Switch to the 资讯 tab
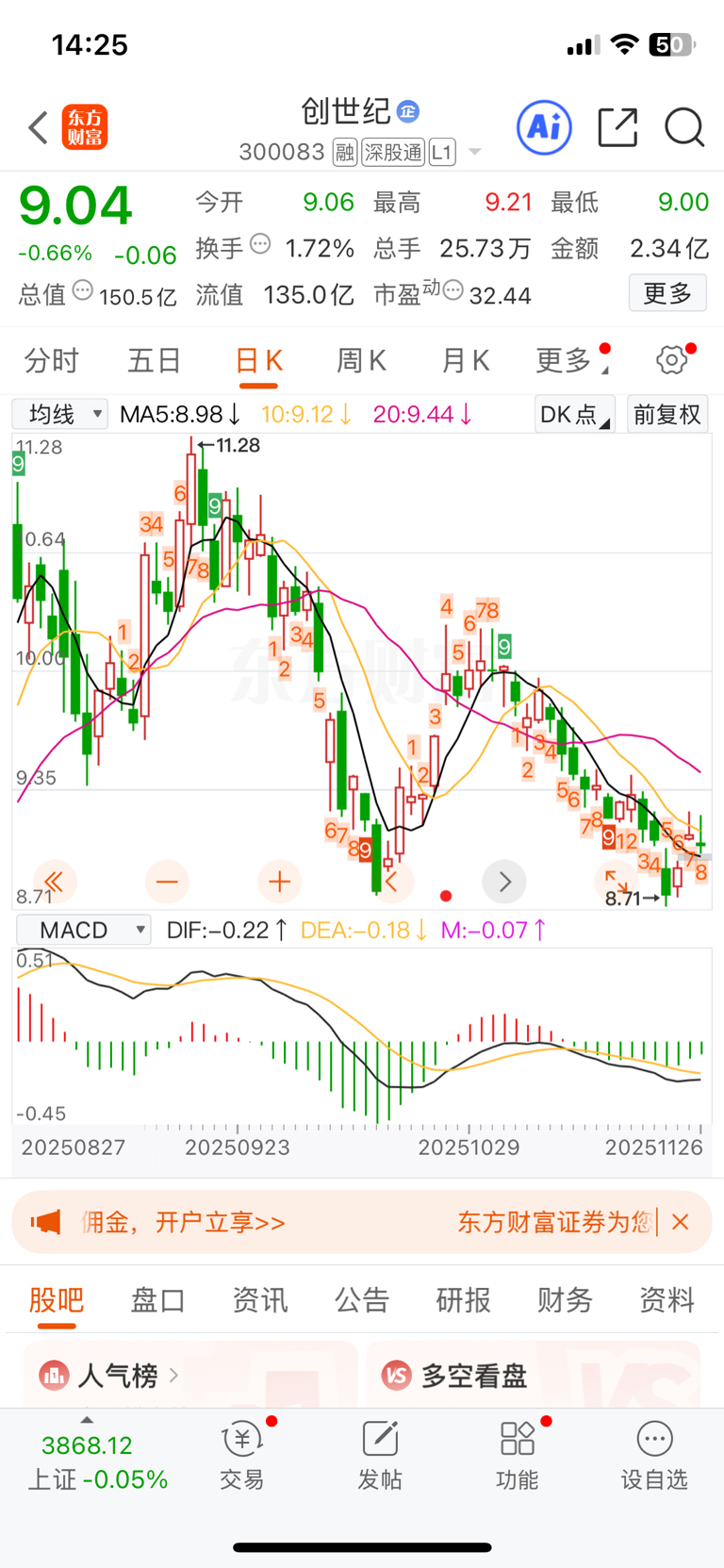724x1568 pixels. click(x=259, y=1299)
